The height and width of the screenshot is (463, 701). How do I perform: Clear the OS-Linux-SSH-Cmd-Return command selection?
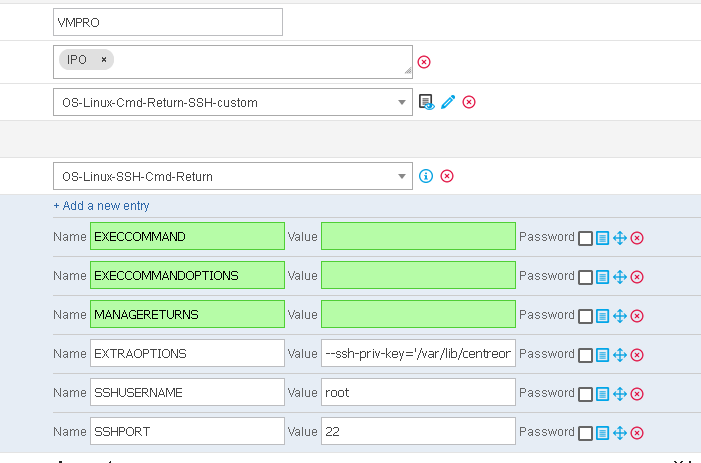coord(447,176)
